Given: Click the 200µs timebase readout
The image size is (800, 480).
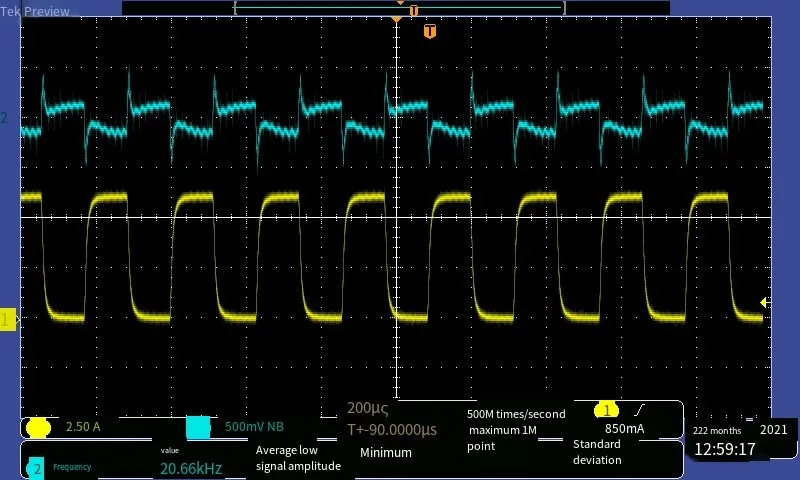Looking at the screenshot, I should [367, 408].
